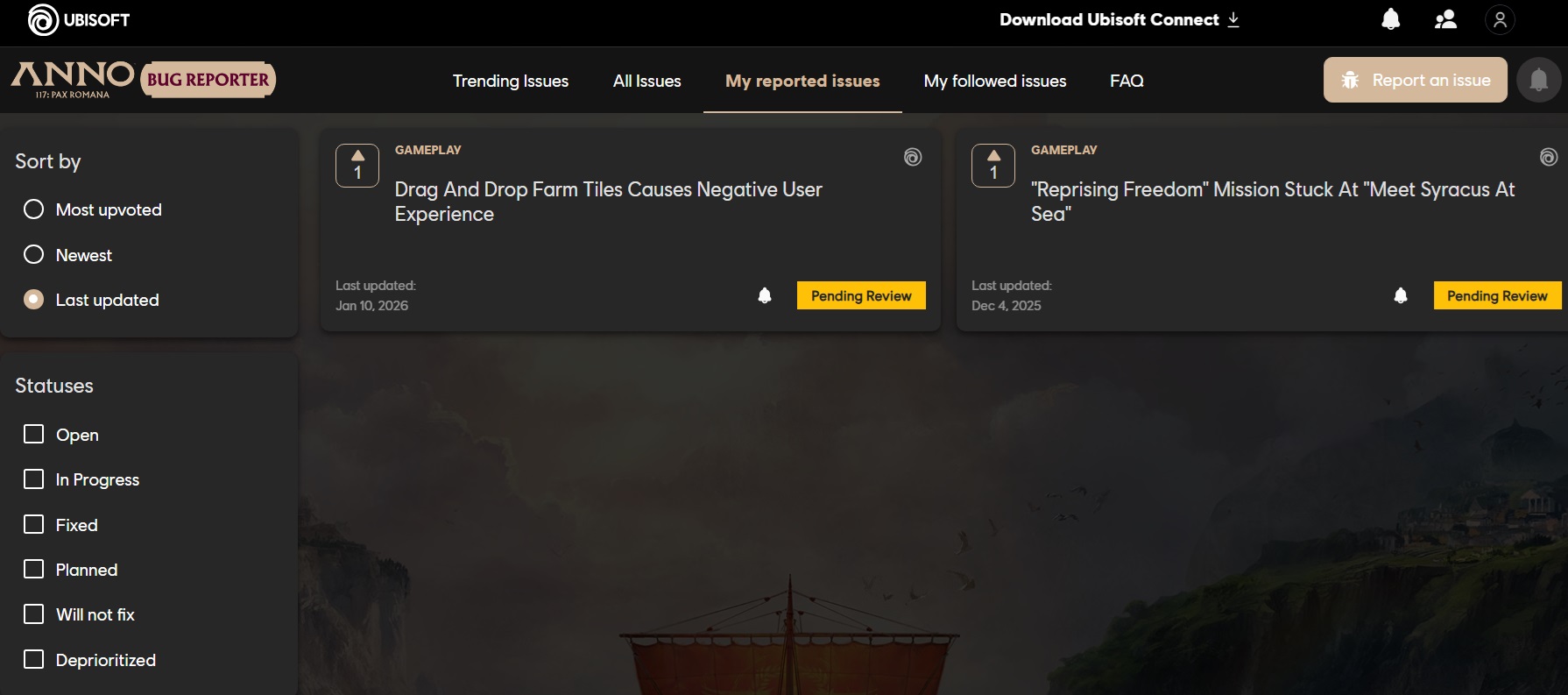The image size is (1568, 695).
Task: Select the Last updated sort option
Action: click(x=33, y=300)
